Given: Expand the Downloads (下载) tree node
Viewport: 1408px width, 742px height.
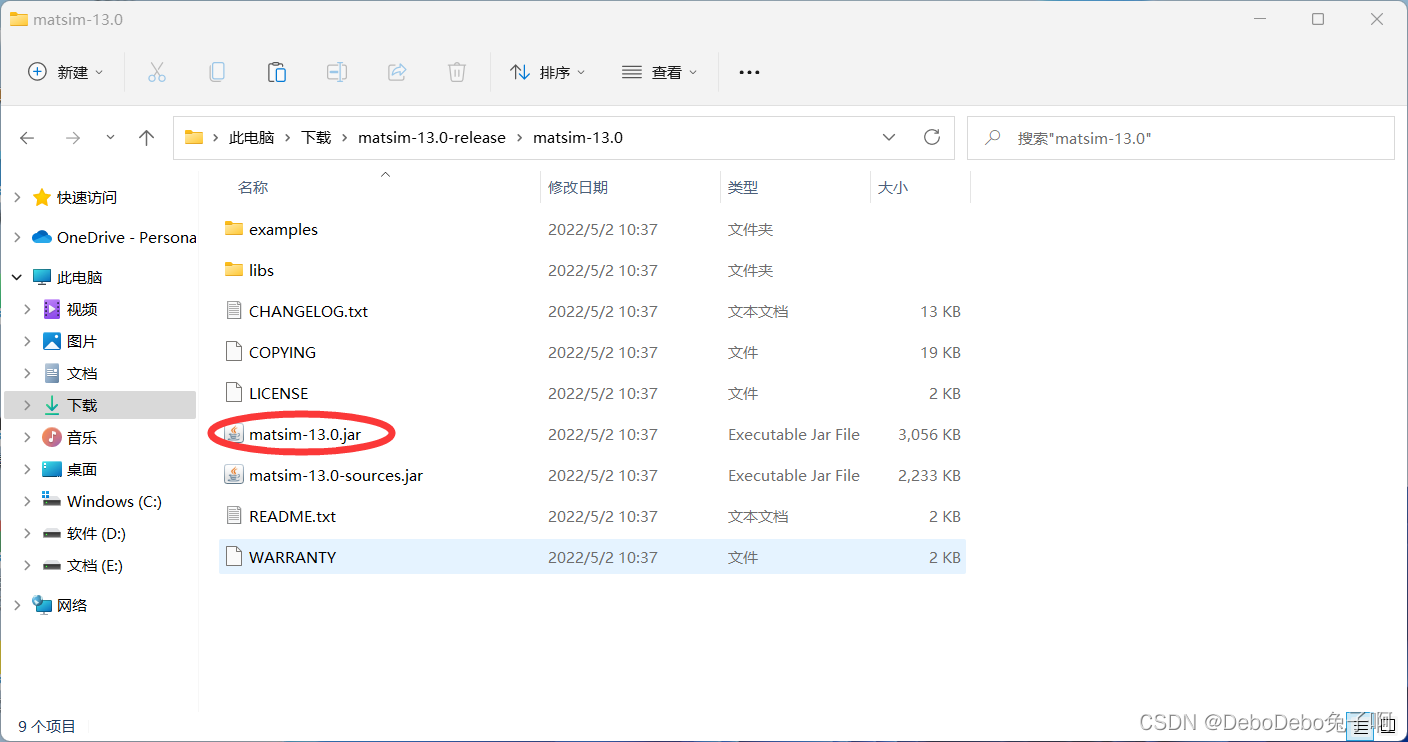Looking at the screenshot, I should click(x=28, y=405).
